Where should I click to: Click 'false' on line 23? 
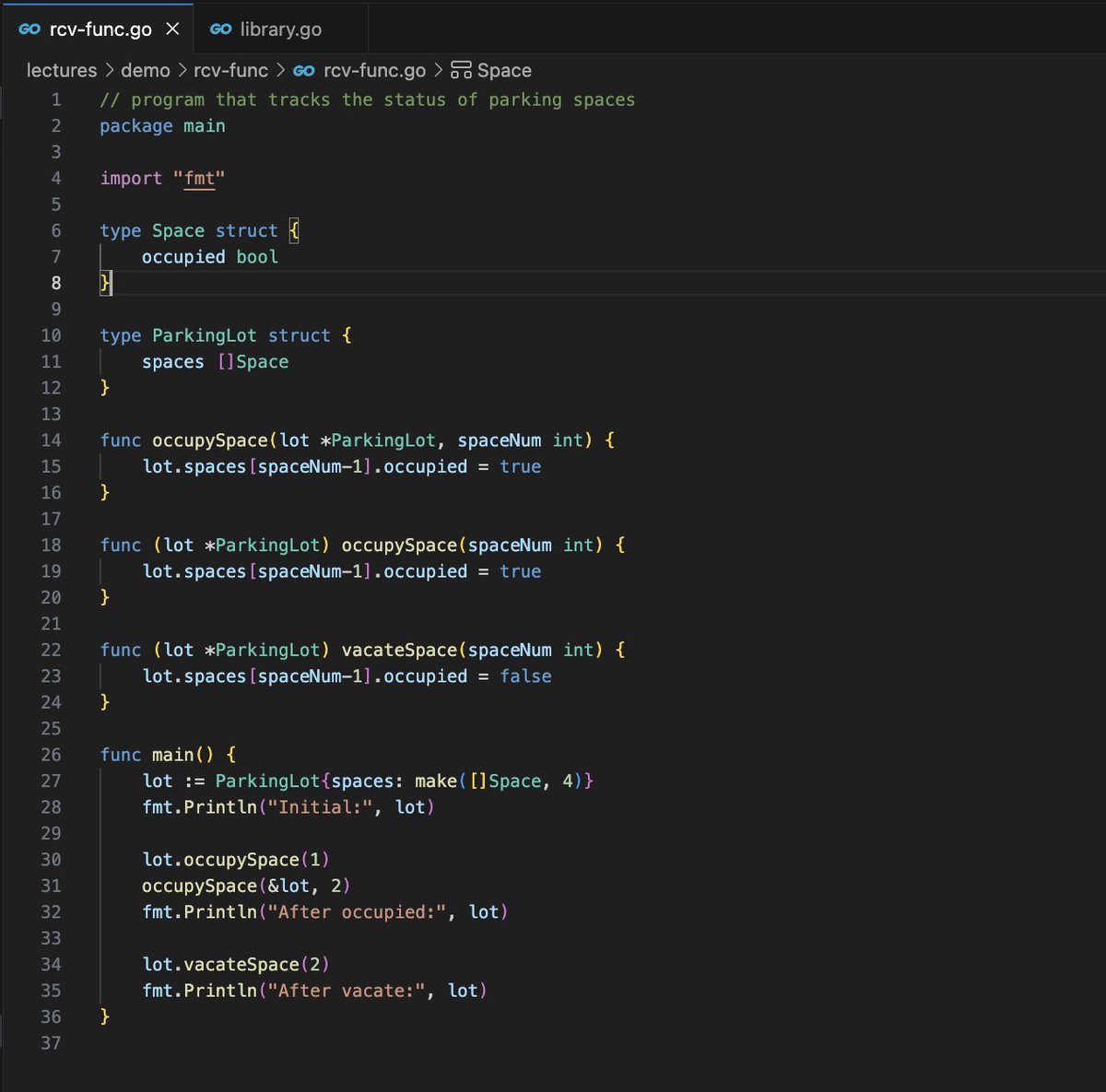click(x=526, y=676)
